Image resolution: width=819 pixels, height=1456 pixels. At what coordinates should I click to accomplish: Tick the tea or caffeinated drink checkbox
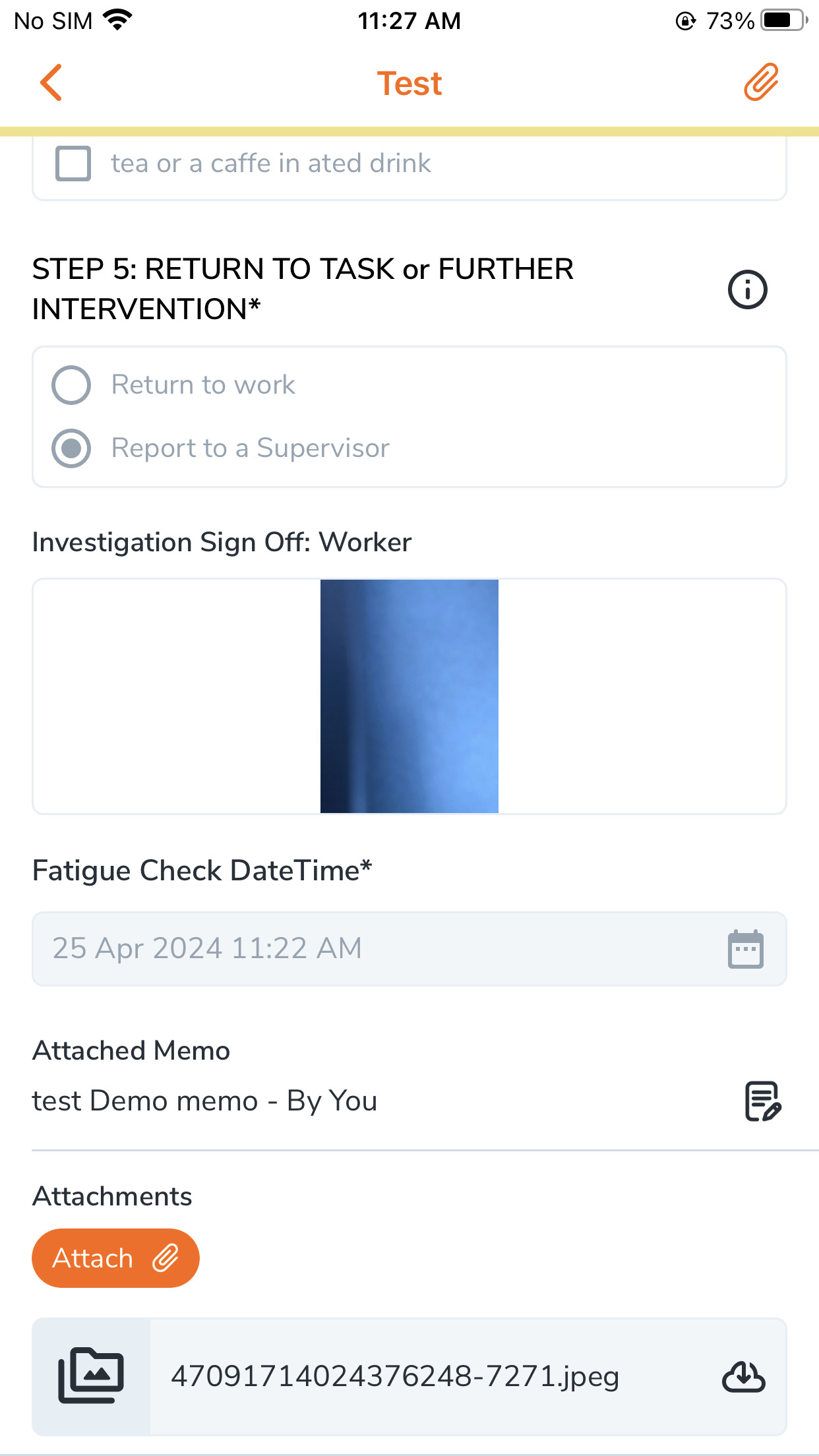click(x=73, y=164)
